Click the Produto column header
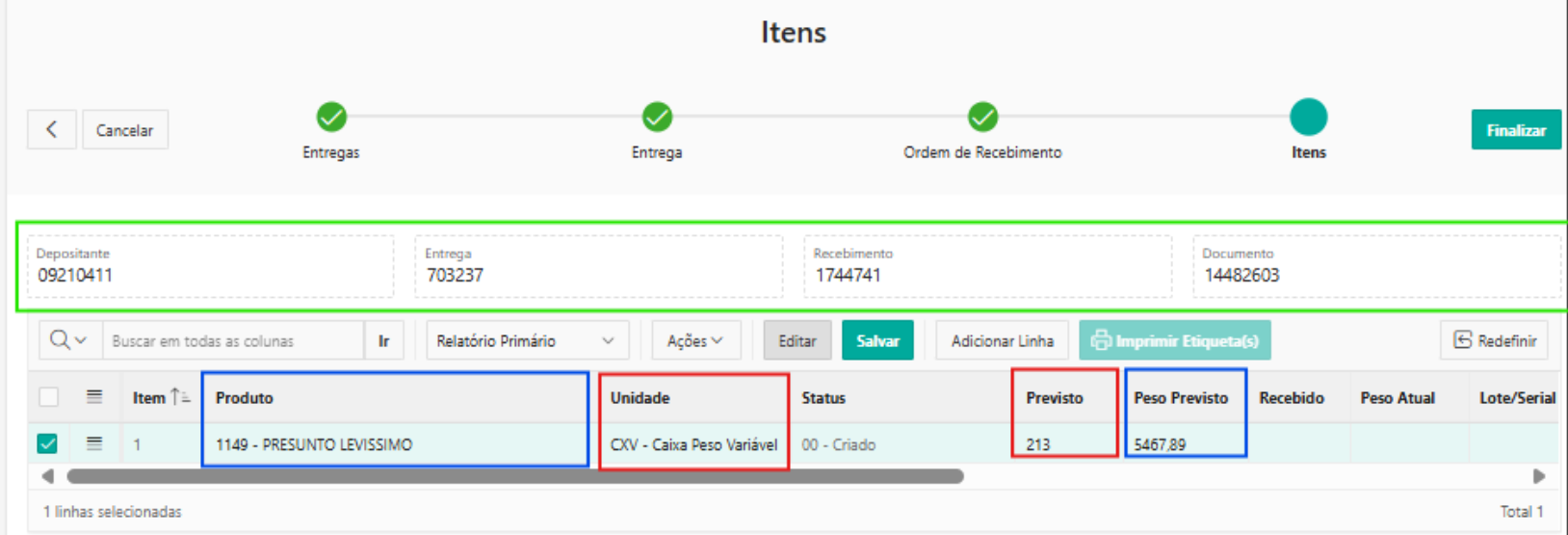The height and width of the screenshot is (535, 1568). pyautogui.click(x=245, y=397)
